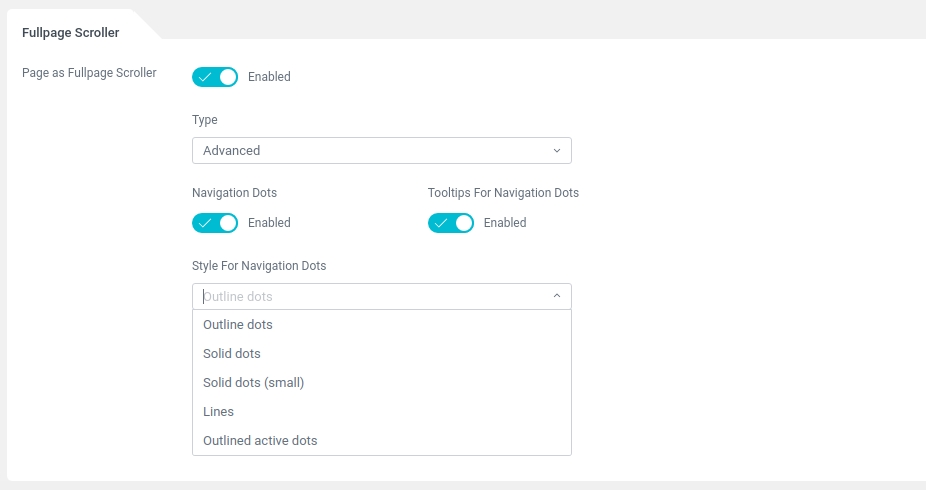Click into the Style For Navigation Dots search field
This screenshot has width=926, height=490.
click(370, 296)
